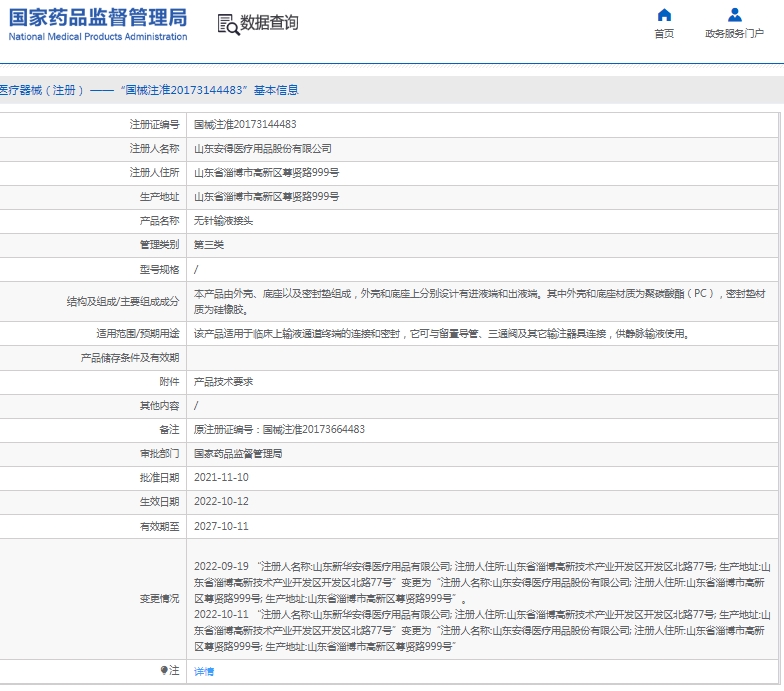Click the 数据查询 heading
This screenshot has height=691, width=784.
(x=270, y=23)
